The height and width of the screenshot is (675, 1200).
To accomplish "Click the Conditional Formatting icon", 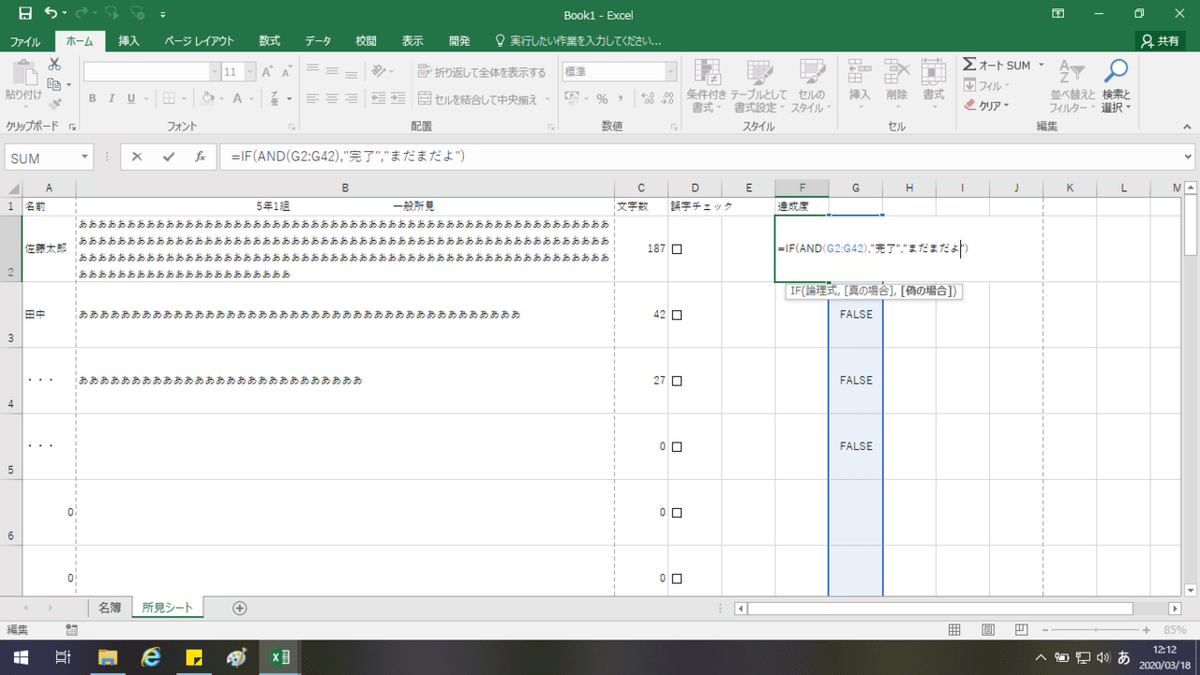I will [708, 72].
